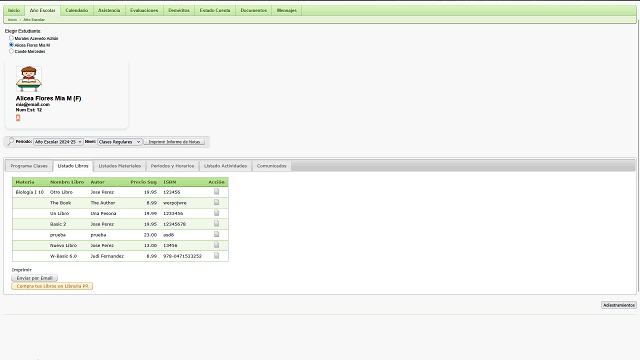The width and height of the screenshot is (640, 360).
Task: Click the Imprimir link below table
Action: click(x=21, y=270)
